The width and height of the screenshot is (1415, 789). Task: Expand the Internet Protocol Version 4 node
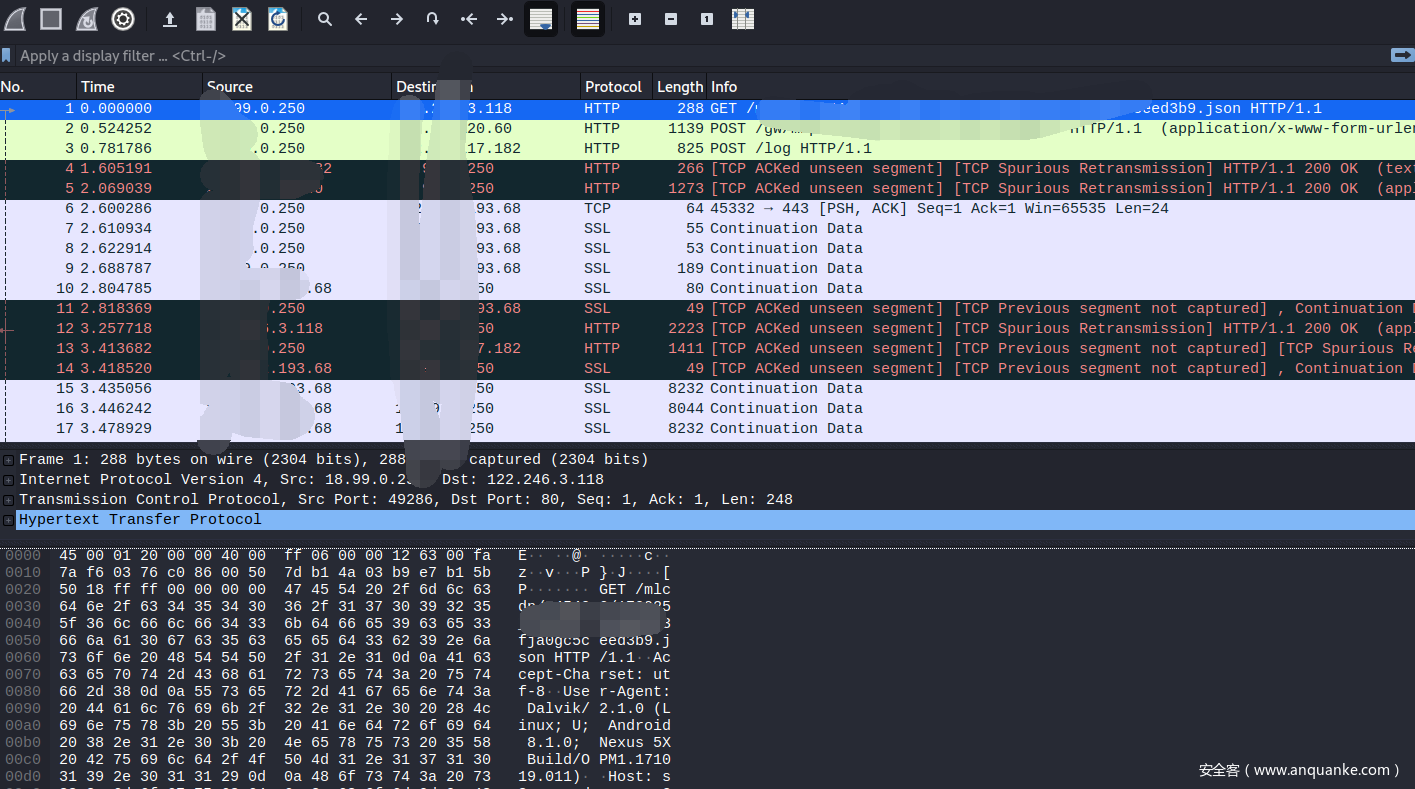[8, 480]
